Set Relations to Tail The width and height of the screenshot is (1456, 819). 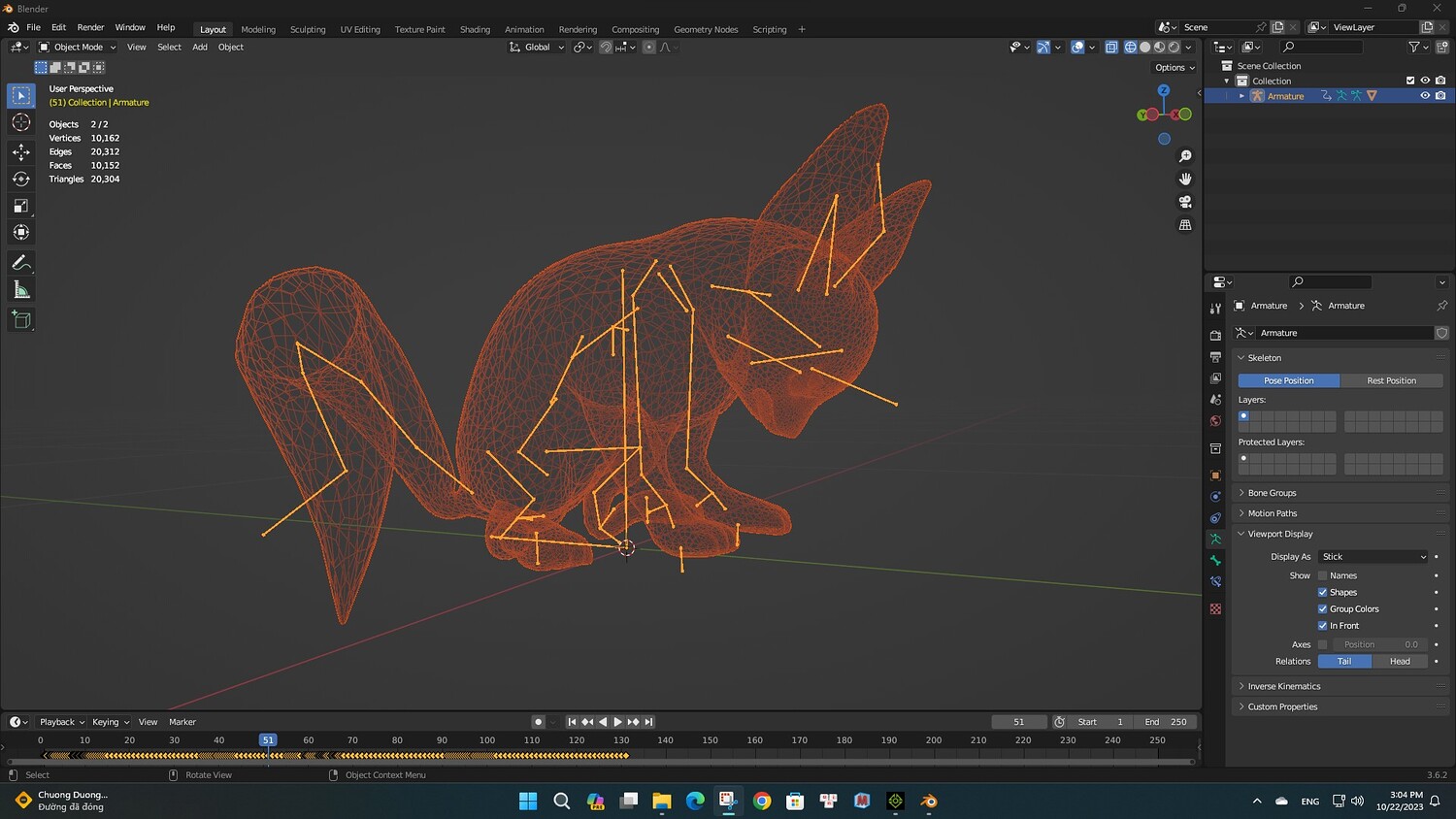point(1344,662)
